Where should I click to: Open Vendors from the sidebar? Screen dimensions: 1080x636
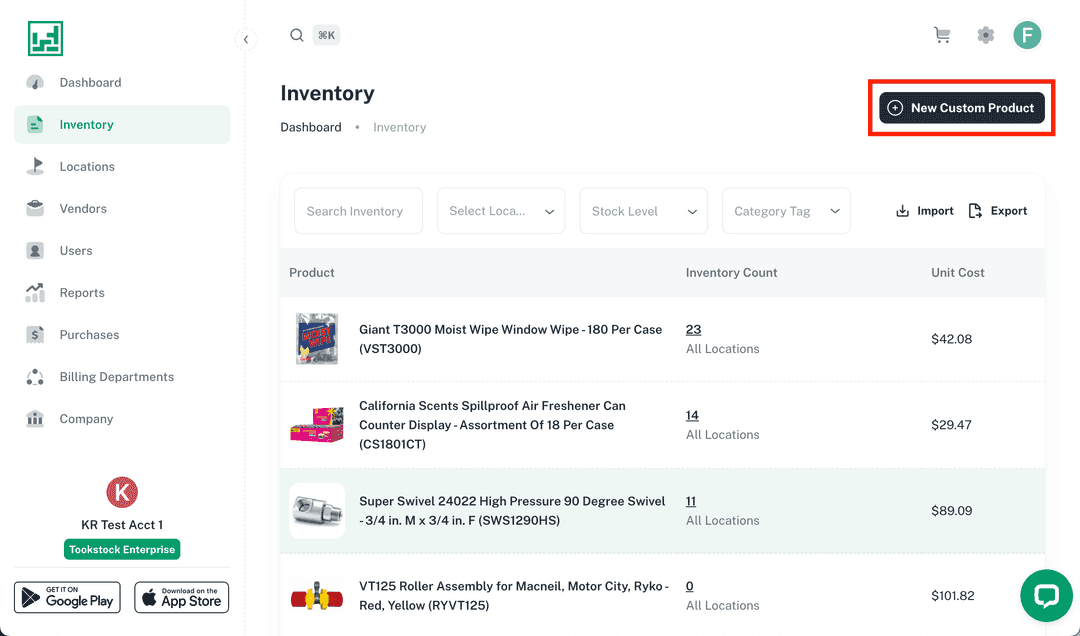(x=83, y=209)
